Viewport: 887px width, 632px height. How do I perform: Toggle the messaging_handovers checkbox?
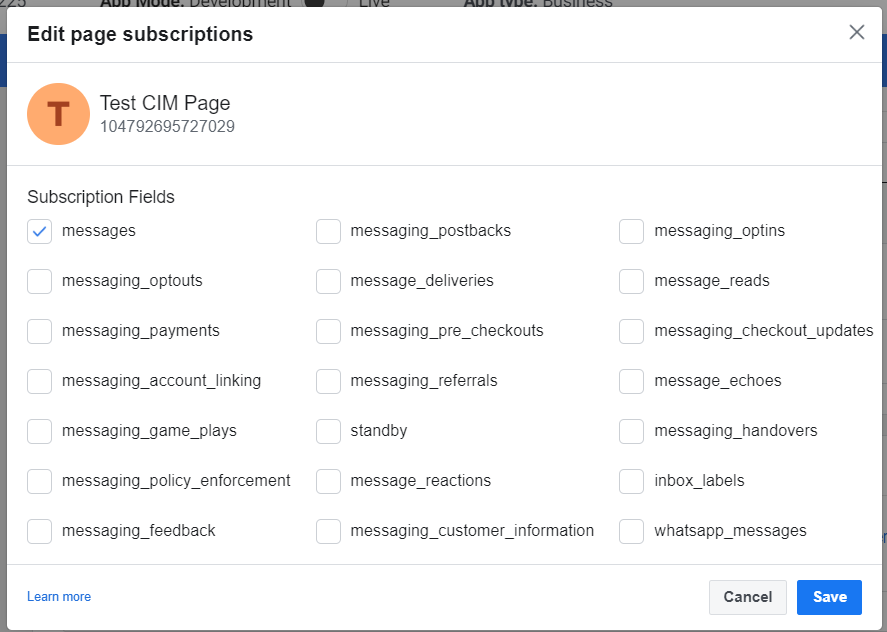(x=631, y=432)
